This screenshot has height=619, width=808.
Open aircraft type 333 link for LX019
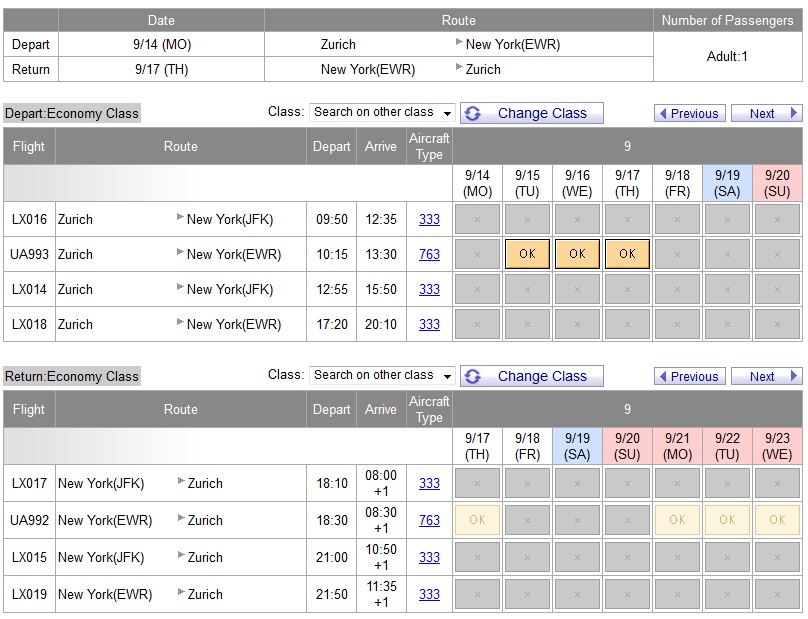coord(429,594)
